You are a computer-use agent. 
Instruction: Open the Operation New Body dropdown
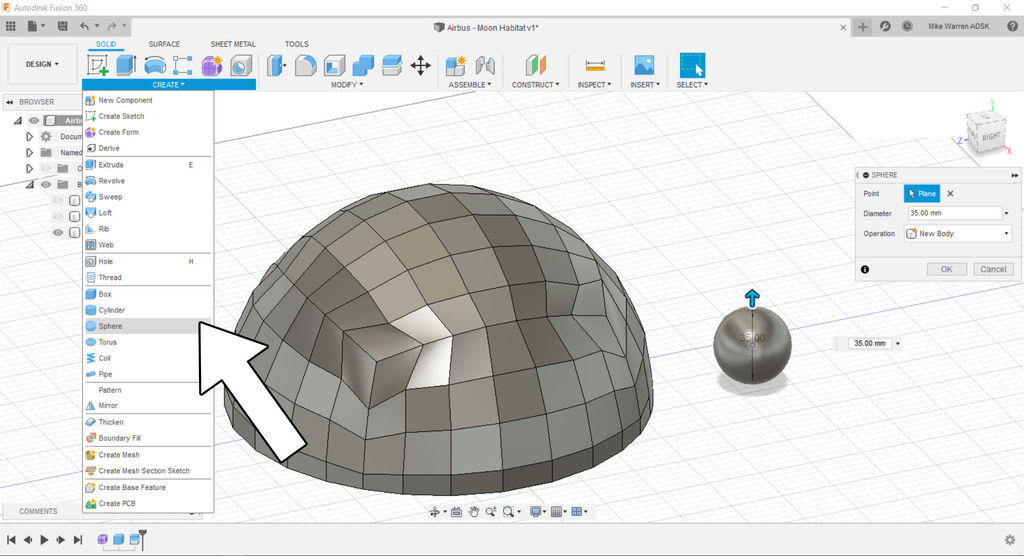click(x=958, y=234)
